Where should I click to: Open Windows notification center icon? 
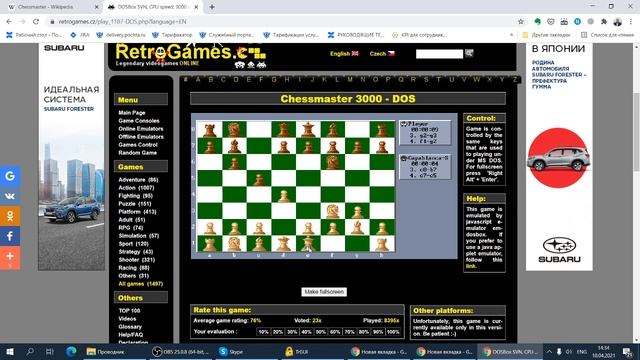[x=627, y=351]
